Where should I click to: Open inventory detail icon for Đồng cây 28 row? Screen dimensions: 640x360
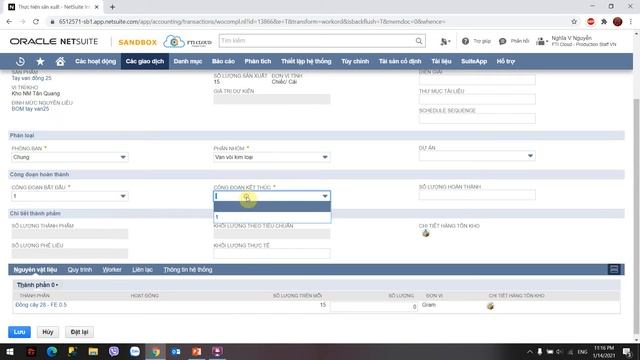click(490, 306)
